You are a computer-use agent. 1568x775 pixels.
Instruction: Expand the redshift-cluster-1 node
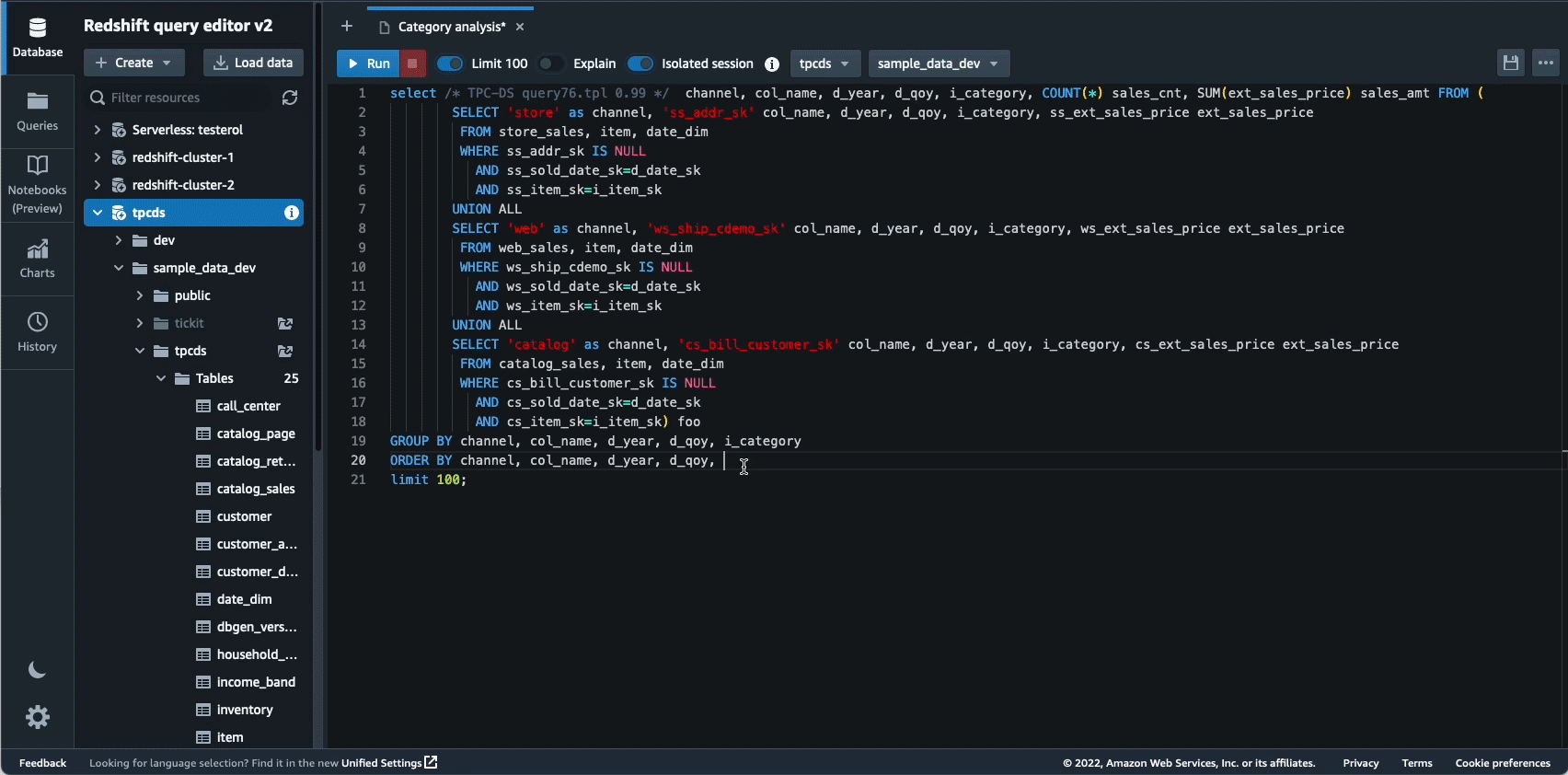click(x=98, y=157)
